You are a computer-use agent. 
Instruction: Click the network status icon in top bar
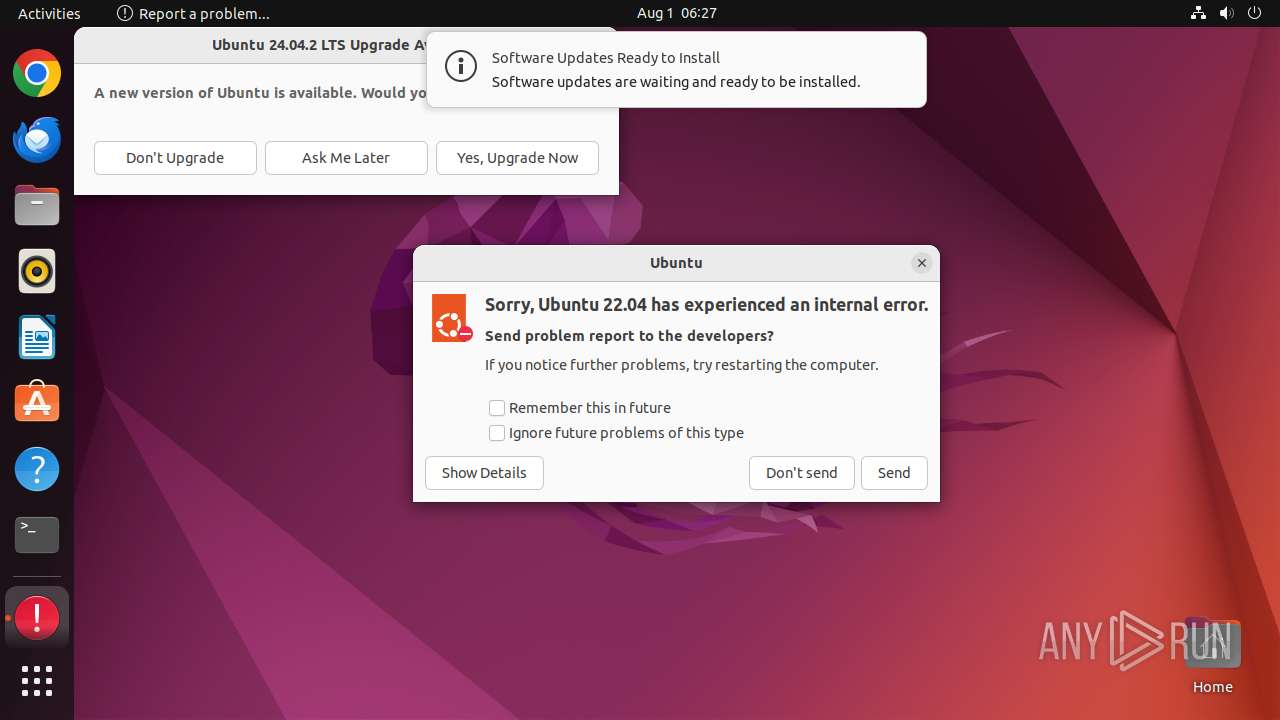1198,13
